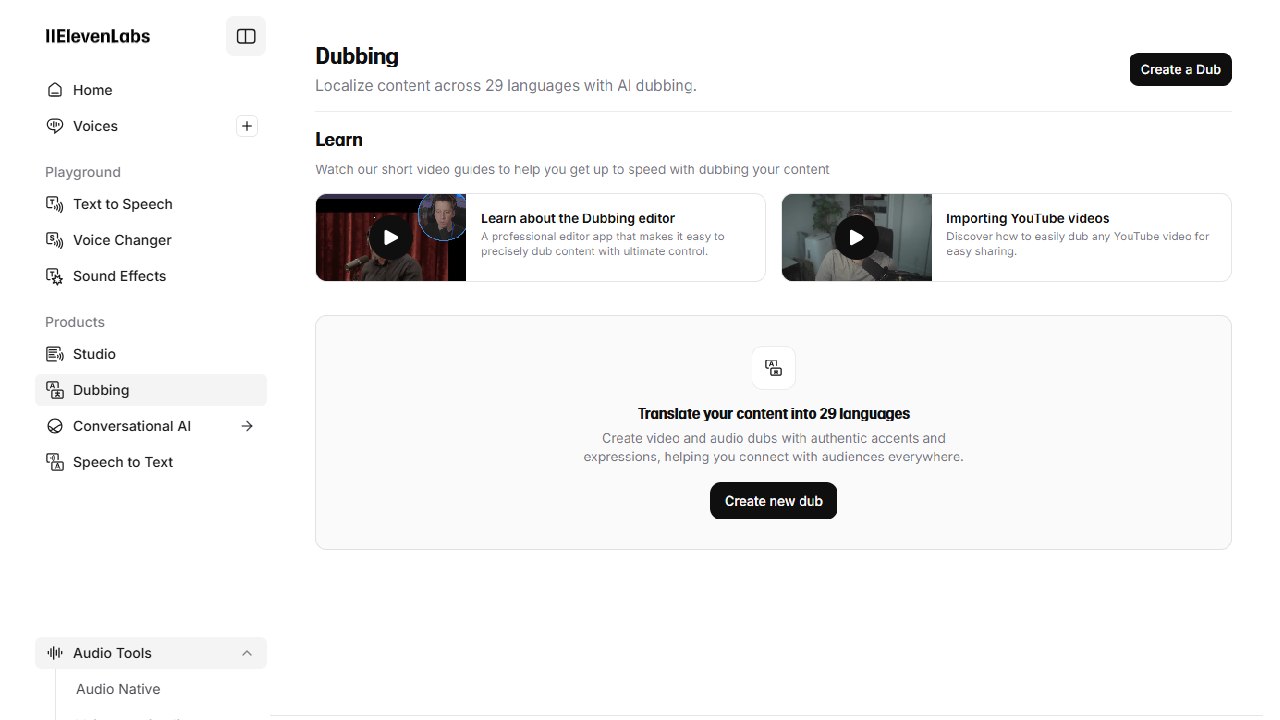Image resolution: width=1280 pixels, height=720 pixels.
Task: Choose Audio Native under Audio Tools
Action: 118,689
